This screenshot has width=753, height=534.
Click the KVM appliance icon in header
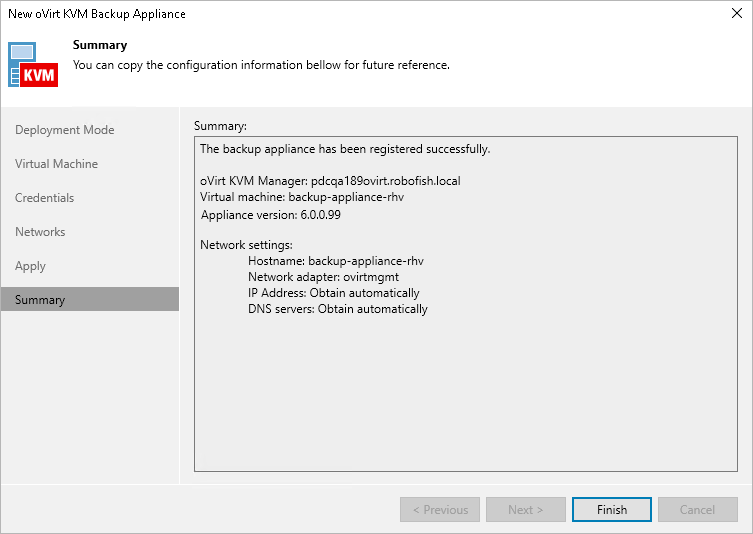(x=34, y=64)
